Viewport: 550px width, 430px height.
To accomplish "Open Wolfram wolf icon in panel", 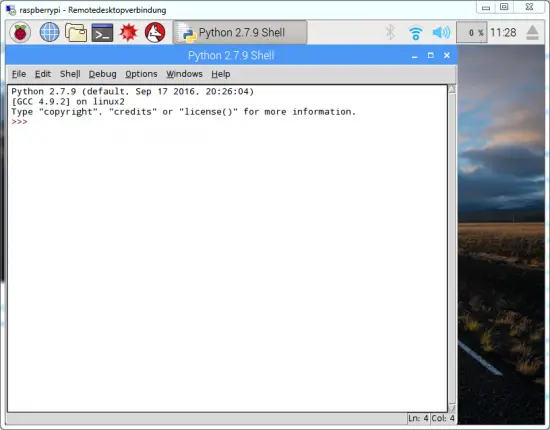I will 155,32.
